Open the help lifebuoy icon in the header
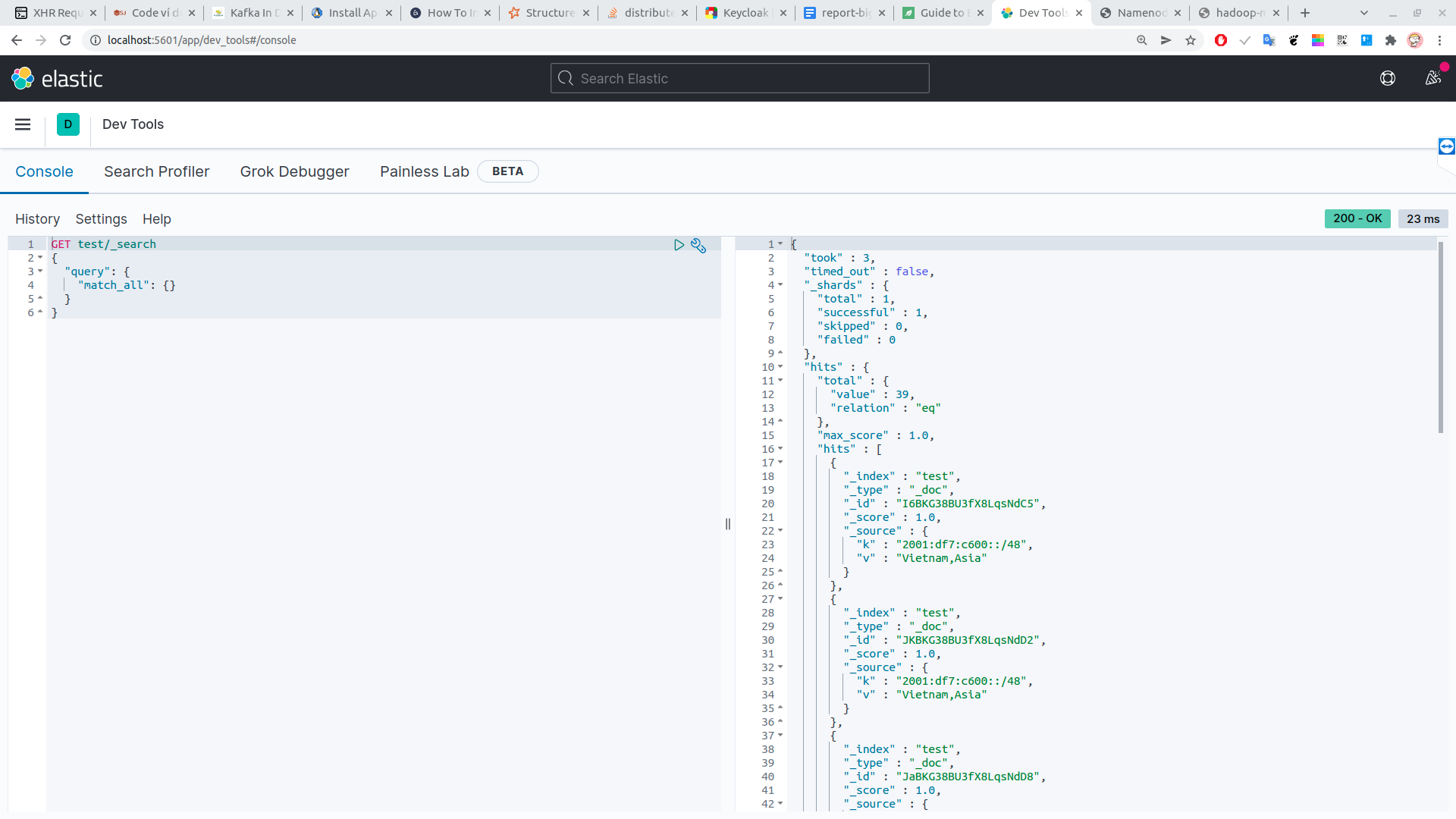Image resolution: width=1456 pixels, height=819 pixels. click(1387, 78)
